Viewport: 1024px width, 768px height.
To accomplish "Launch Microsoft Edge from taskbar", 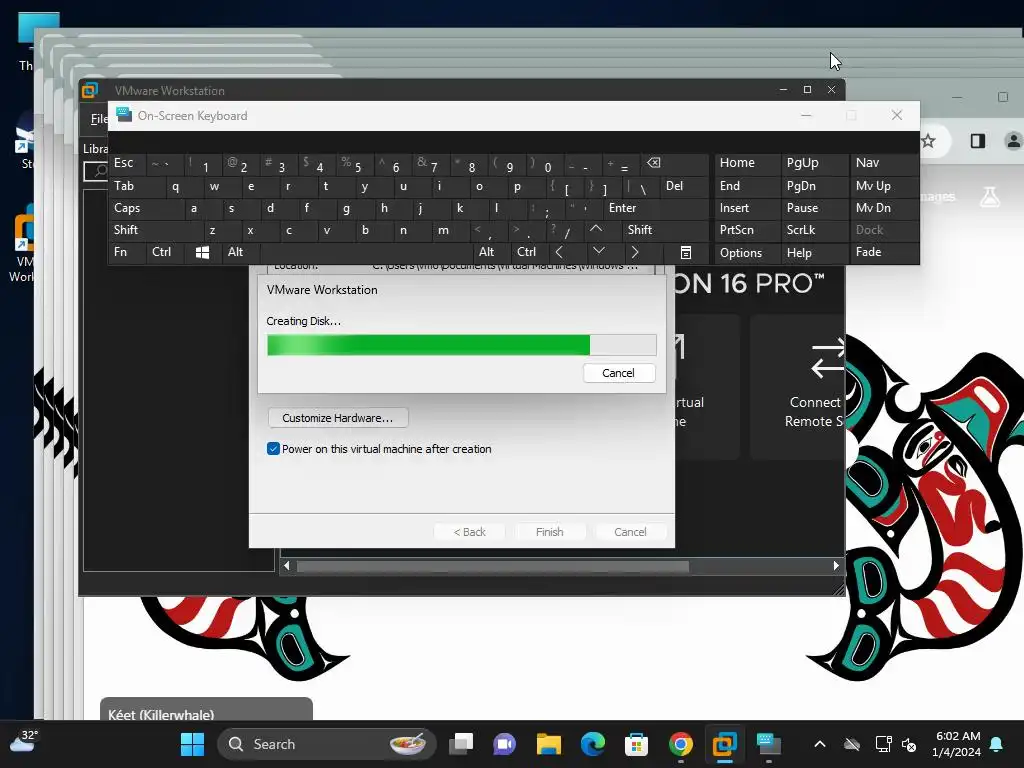I will 592,744.
